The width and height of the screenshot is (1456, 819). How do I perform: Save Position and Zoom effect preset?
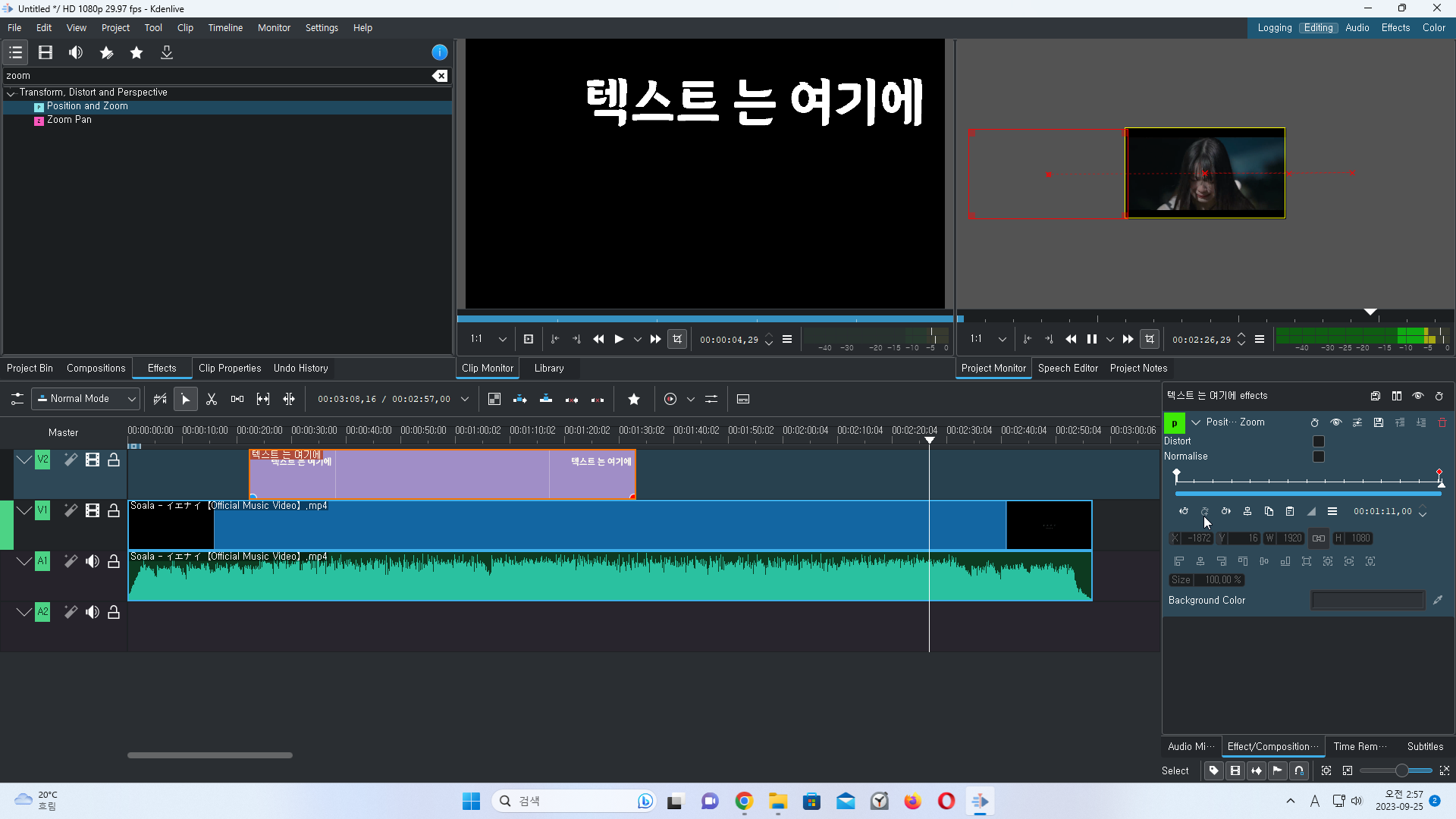click(x=1379, y=422)
